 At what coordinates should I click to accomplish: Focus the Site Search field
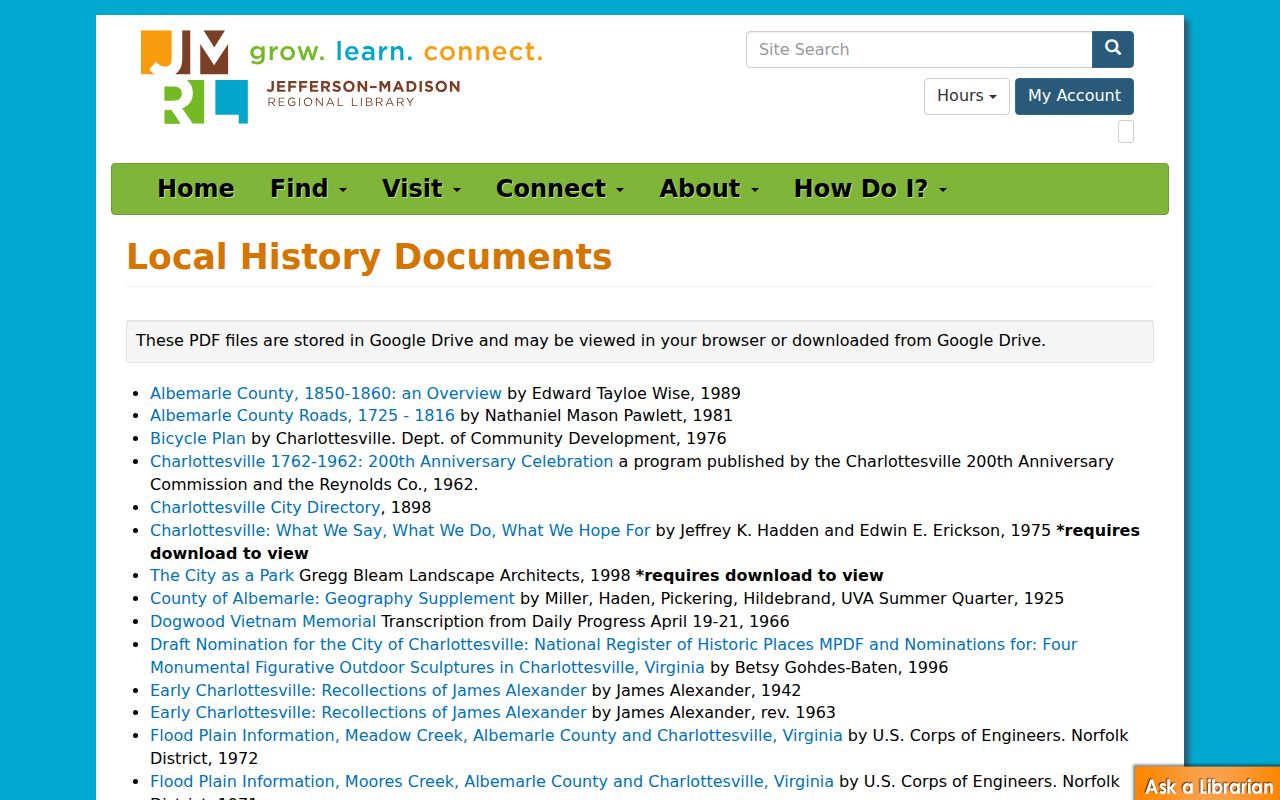click(x=919, y=49)
